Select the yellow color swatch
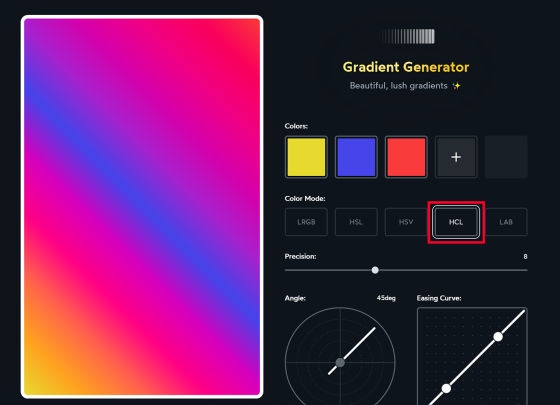 pyautogui.click(x=306, y=157)
